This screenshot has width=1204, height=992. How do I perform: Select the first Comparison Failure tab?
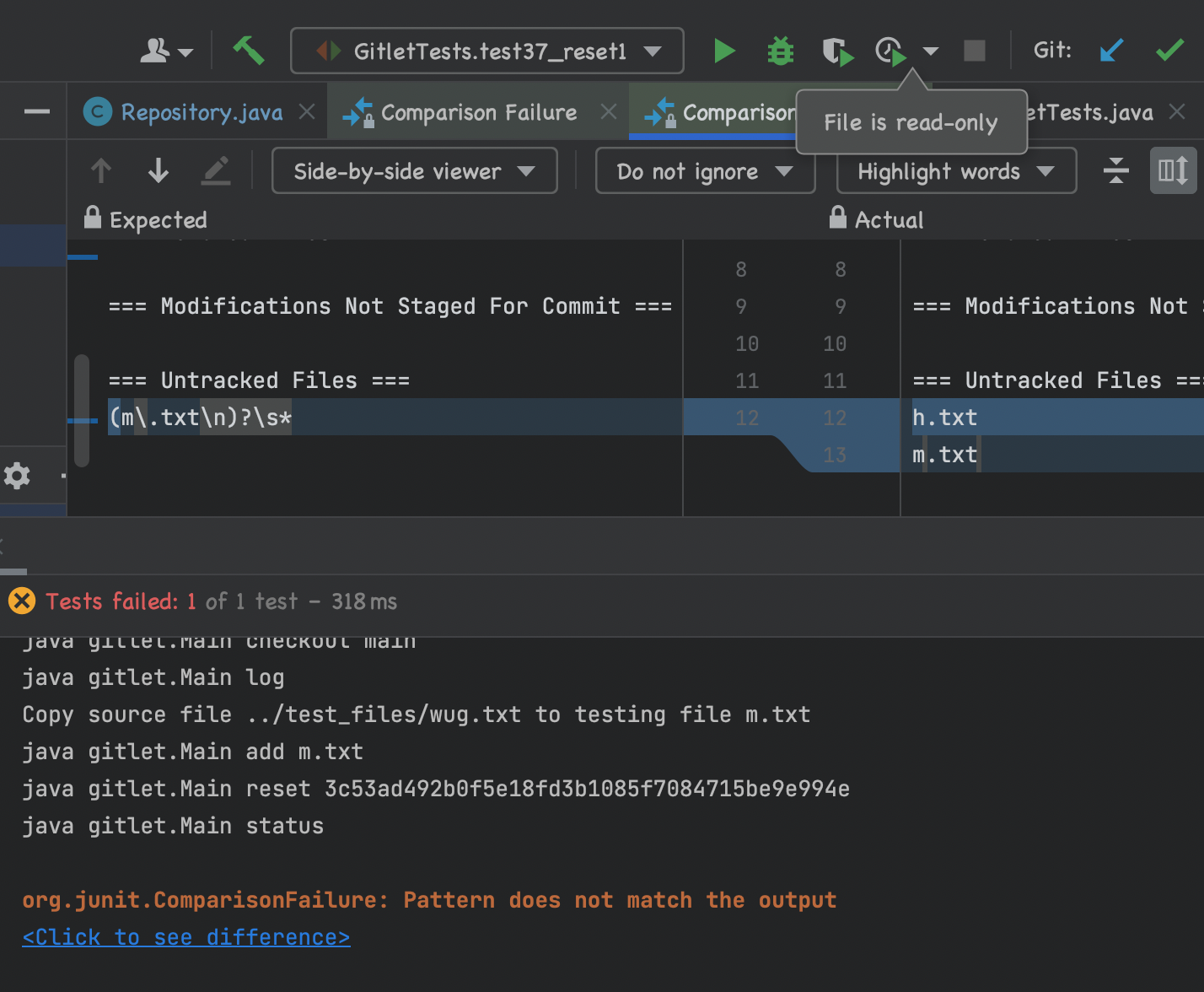478,112
